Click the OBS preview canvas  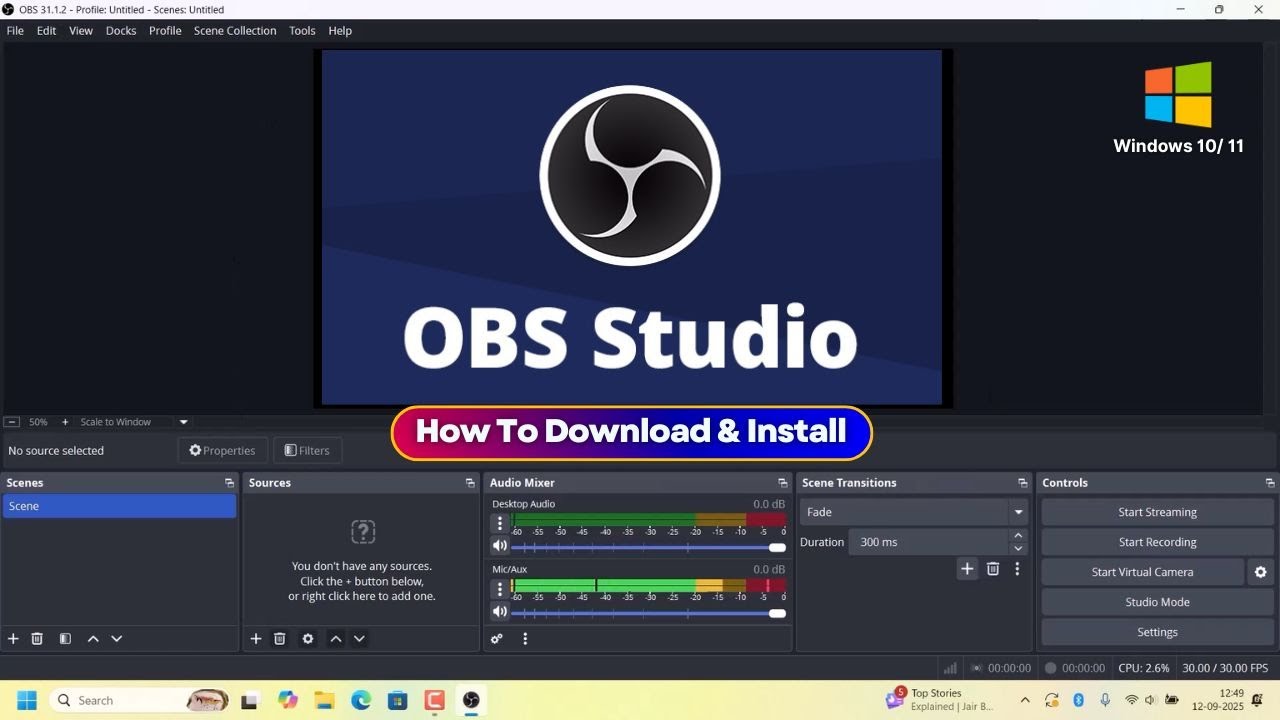click(x=632, y=228)
